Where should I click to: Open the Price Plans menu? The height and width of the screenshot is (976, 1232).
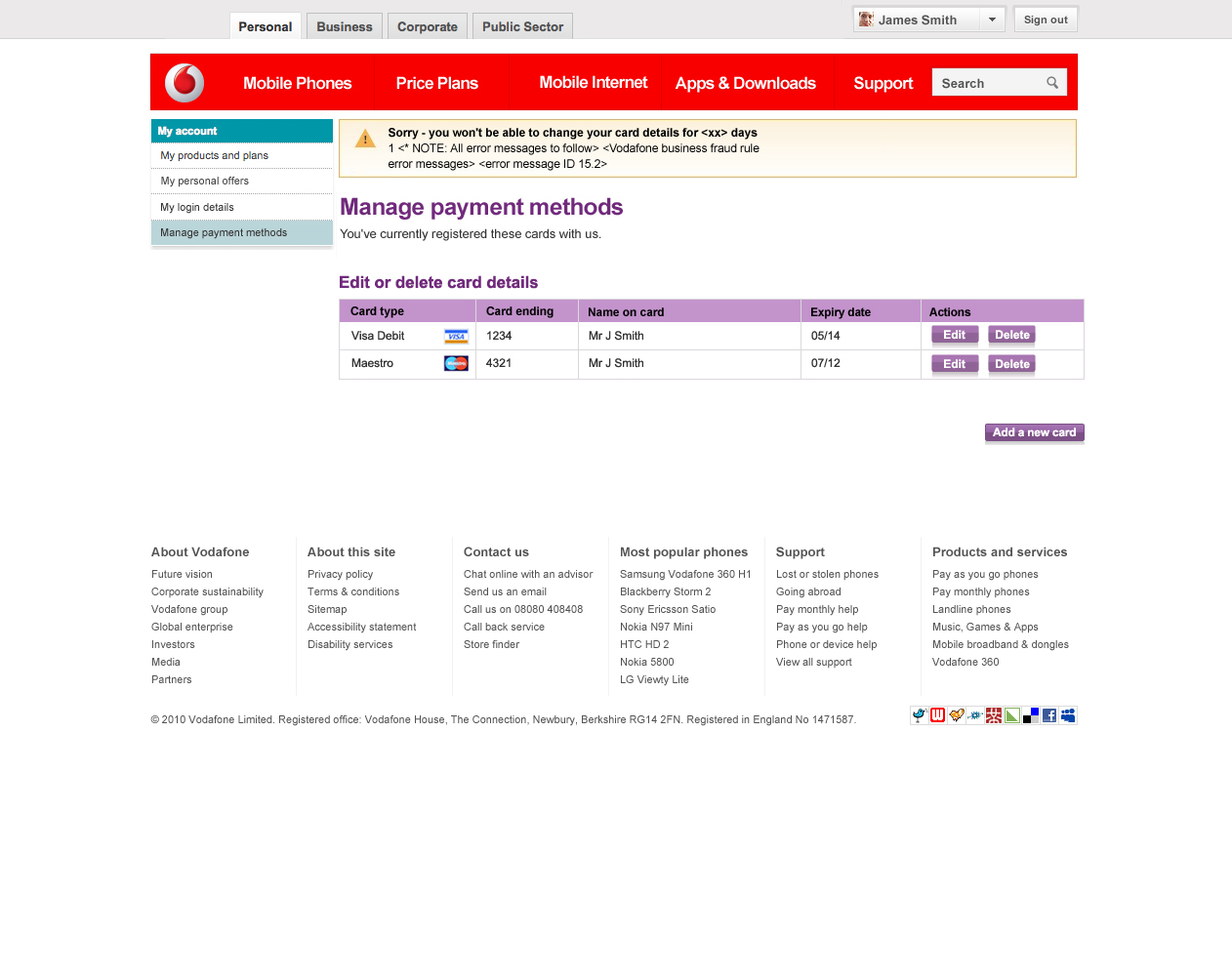click(x=436, y=83)
